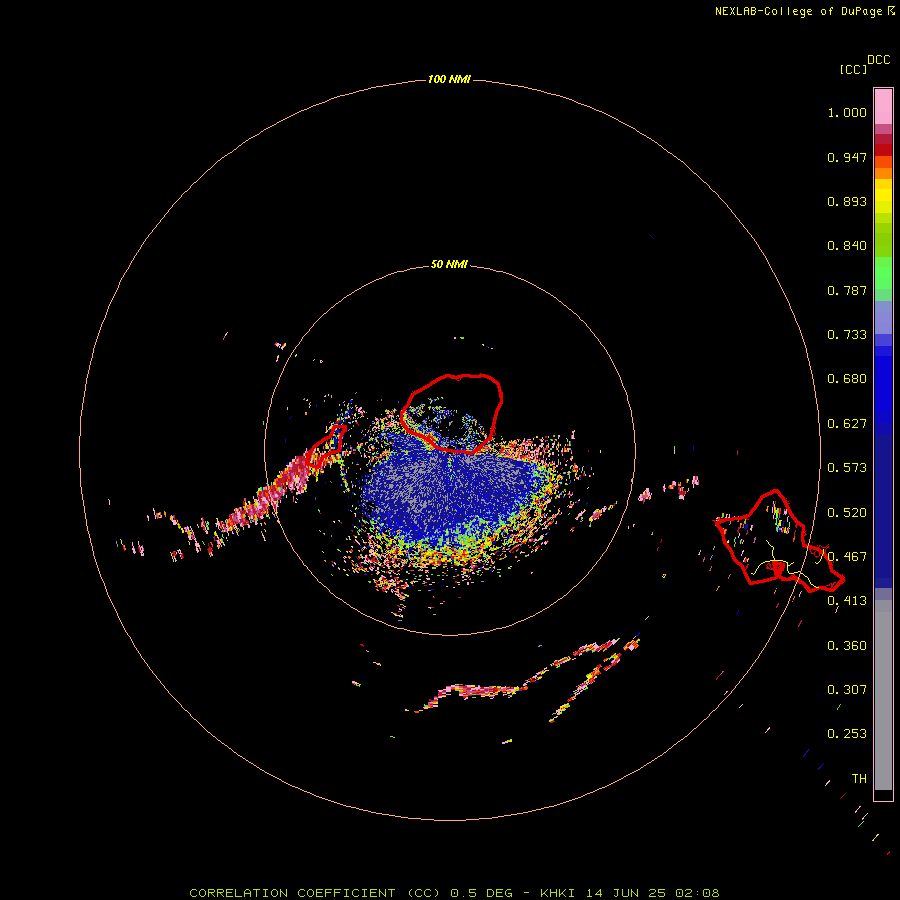Select the 0.520 scale value
The width and height of the screenshot is (900, 900).
pyautogui.click(x=847, y=513)
